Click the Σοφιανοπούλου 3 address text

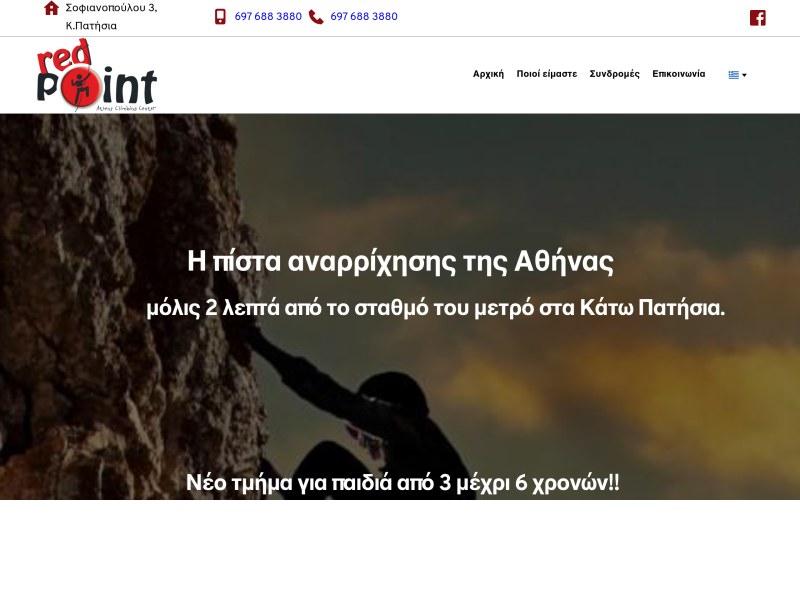coord(111,8)
